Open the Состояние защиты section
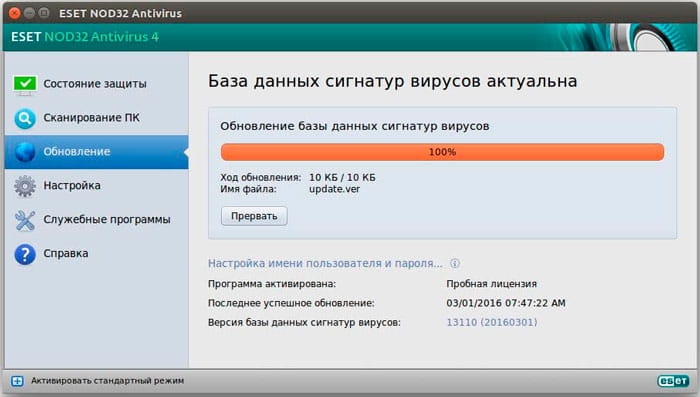This screenshot has height=397, width=700. pyautogui.click(x=96, y=84)
